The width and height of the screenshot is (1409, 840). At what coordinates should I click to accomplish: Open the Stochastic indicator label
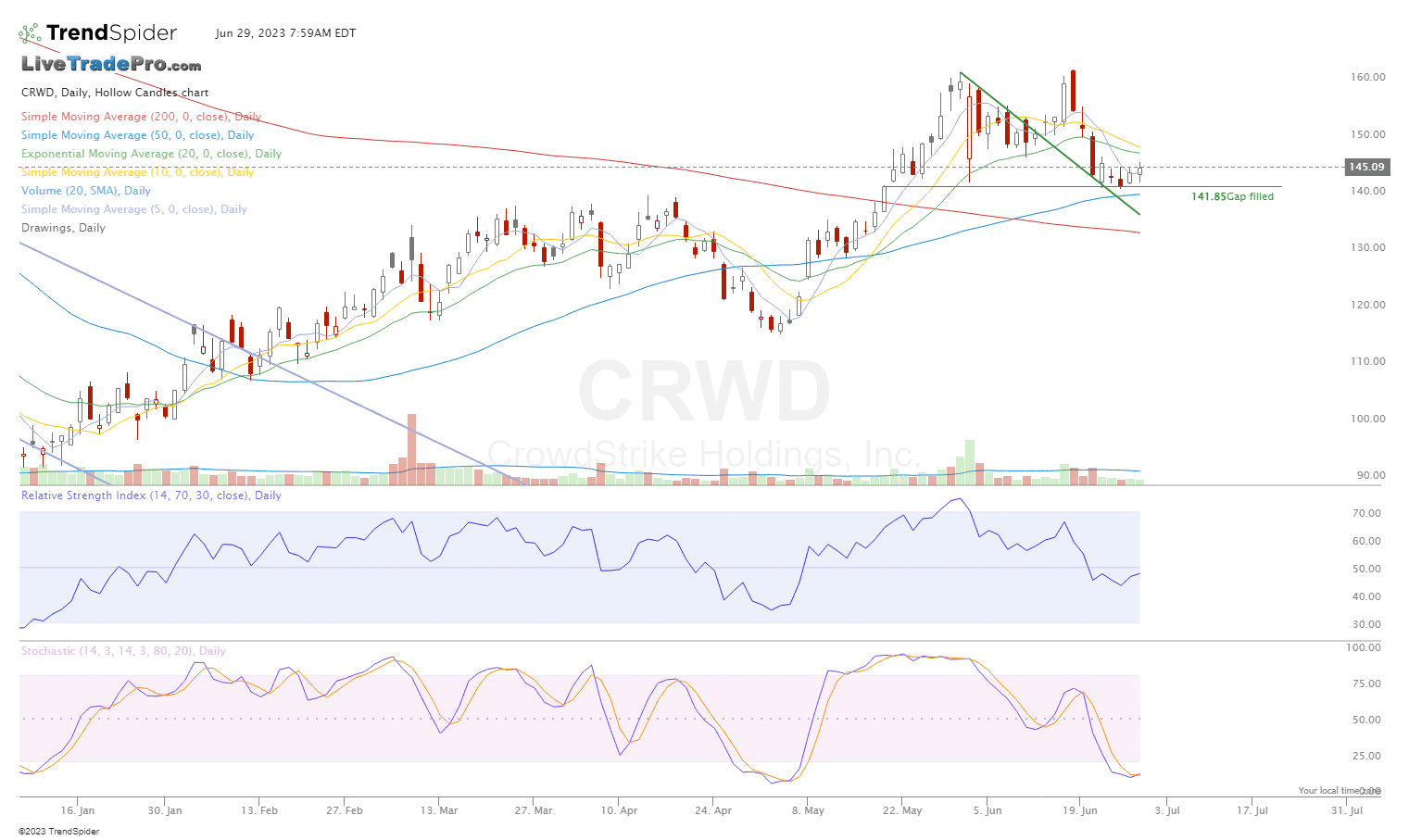click(123, 651)
